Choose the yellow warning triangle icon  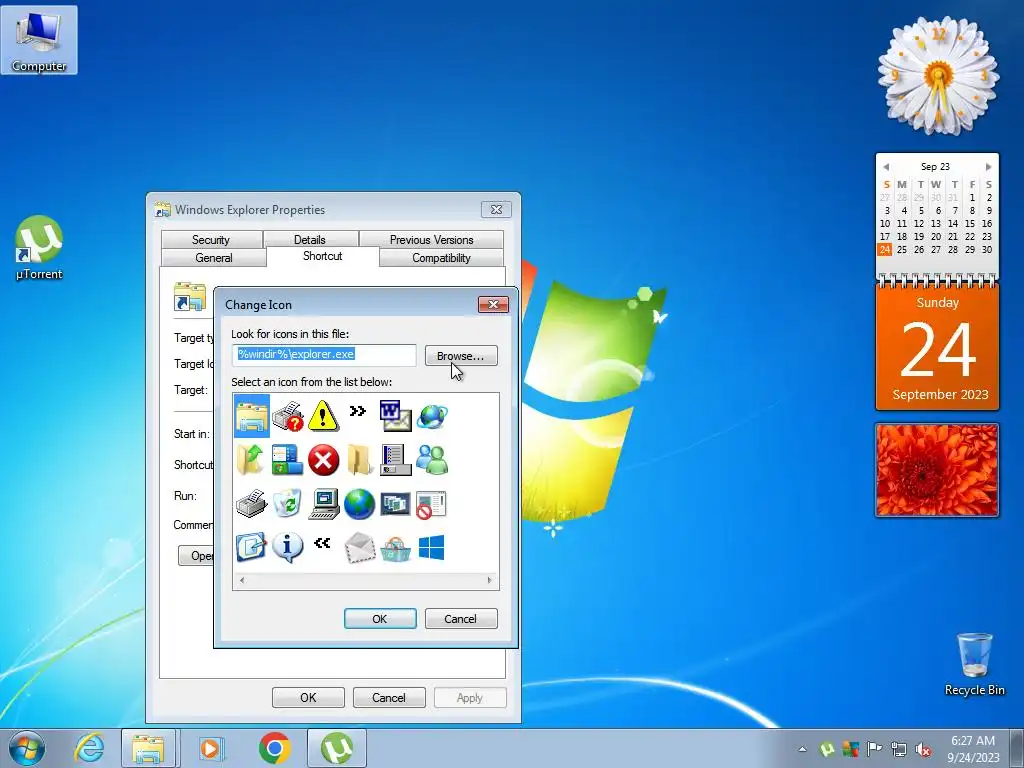pyautogui.click(x=323, y=416)
